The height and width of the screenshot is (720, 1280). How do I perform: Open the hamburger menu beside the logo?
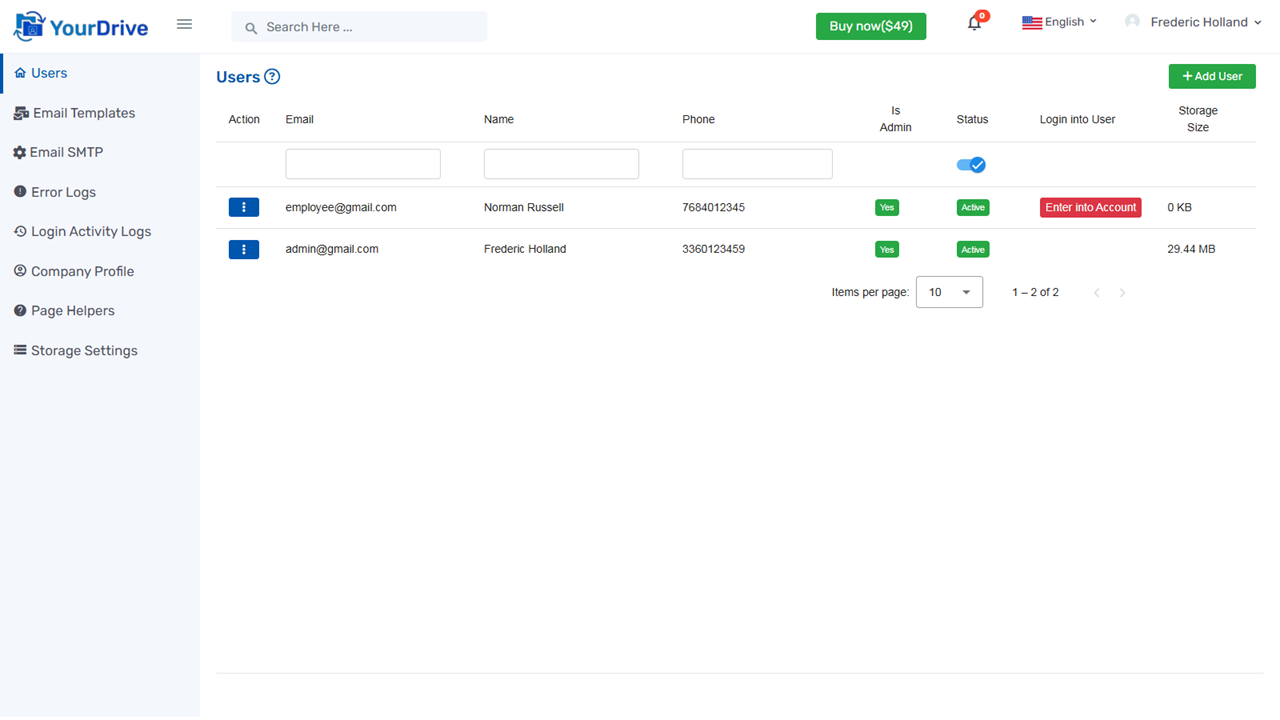184,24
